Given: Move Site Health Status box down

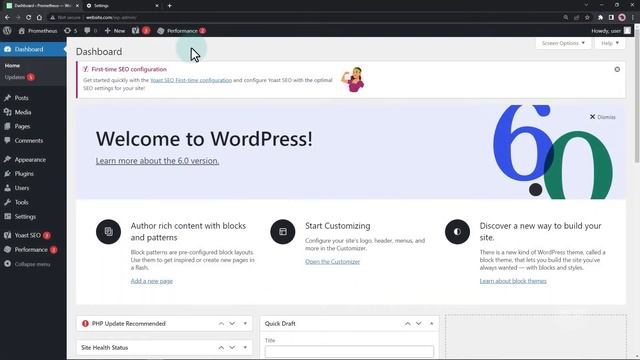Looking at the screenshot, I should pyautogui.click(x=232, y=348).
